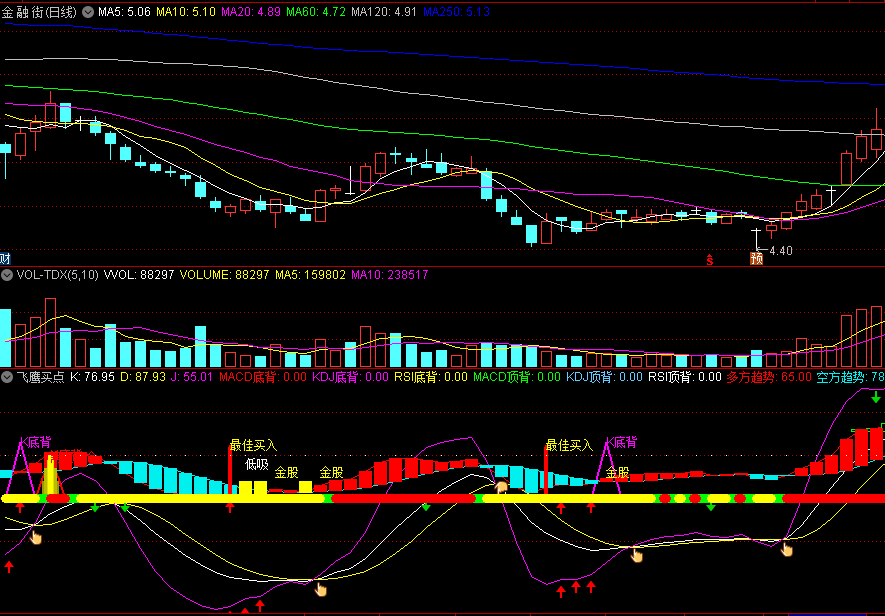The height and width of the screenshot is (616, 885).
Task: Select the RSI顶背: 0.00 label
Action: coord(685,377)
